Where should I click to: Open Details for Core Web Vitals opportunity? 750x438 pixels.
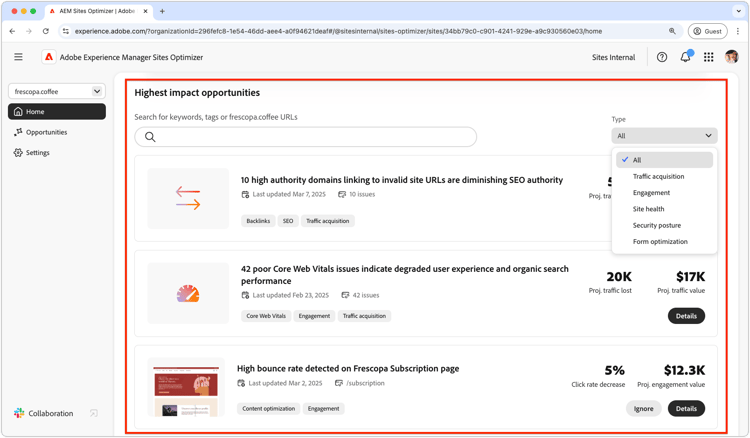click(686, 316)
